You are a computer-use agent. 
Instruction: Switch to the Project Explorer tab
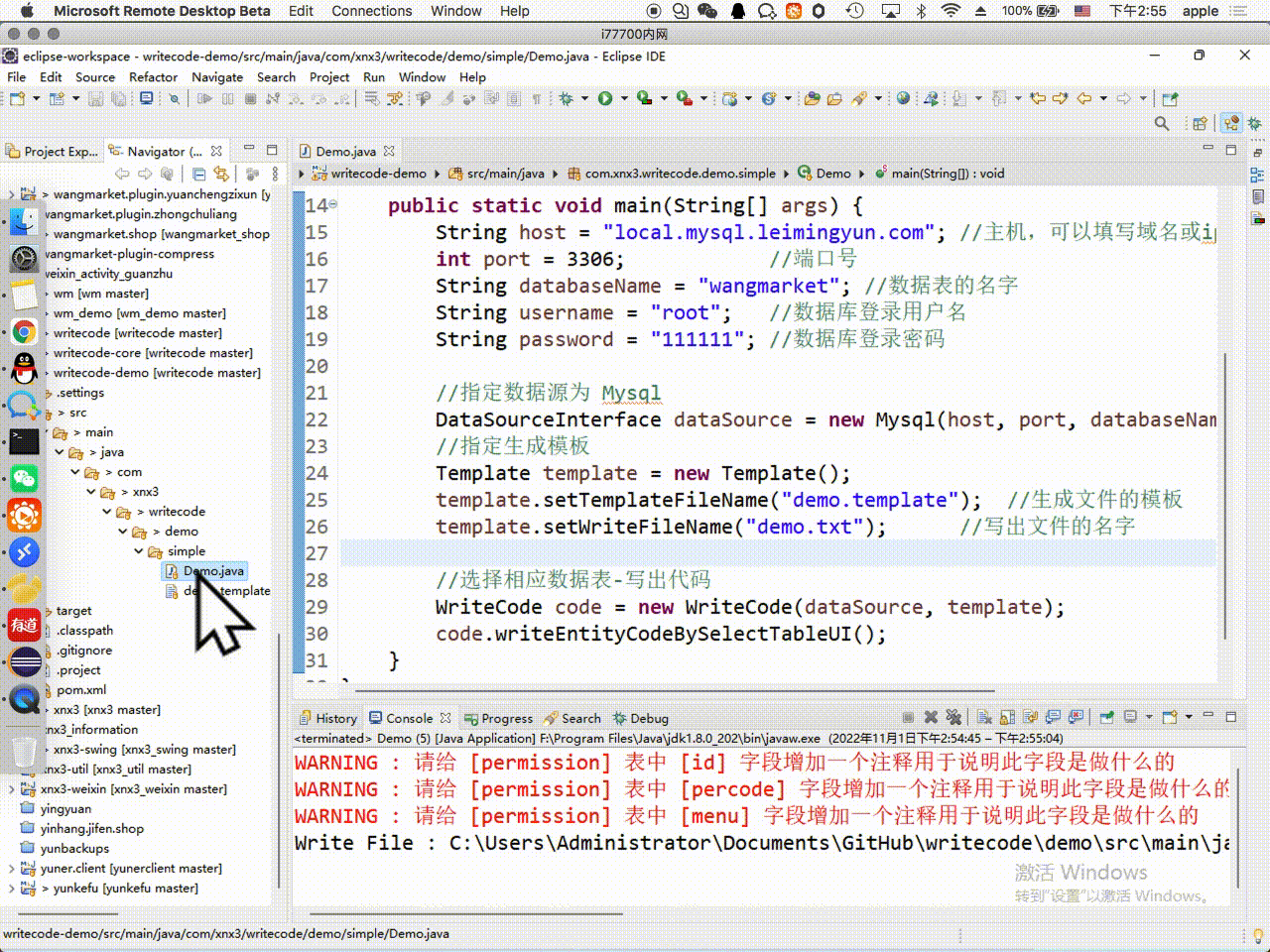pos(52,152)
